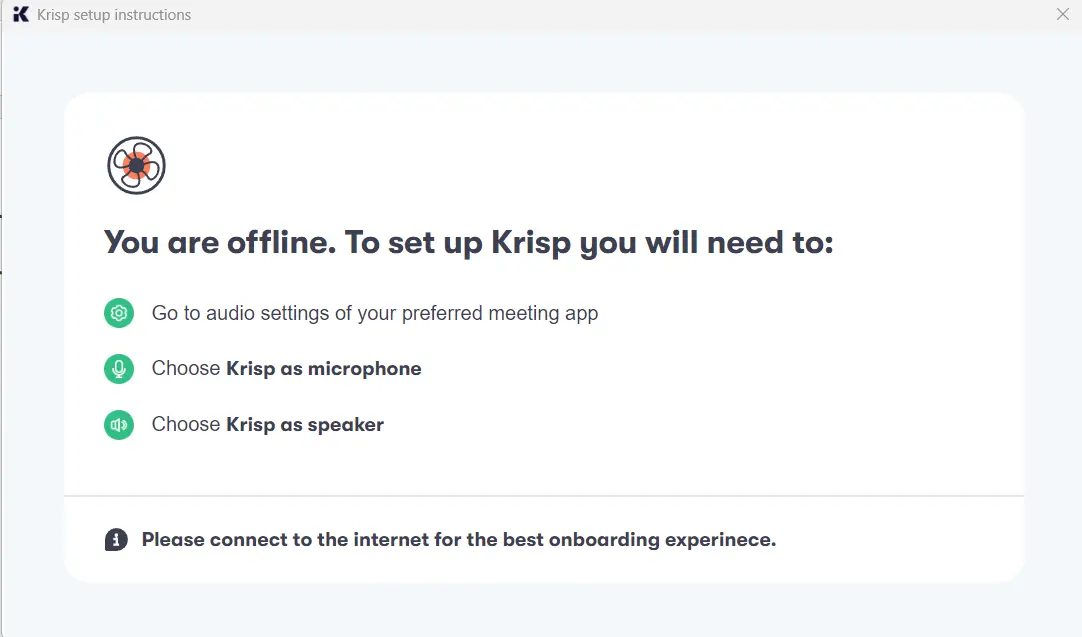Click the green speaker icon
Viewport: 1082px width, 637px height.
coord(119,424)
